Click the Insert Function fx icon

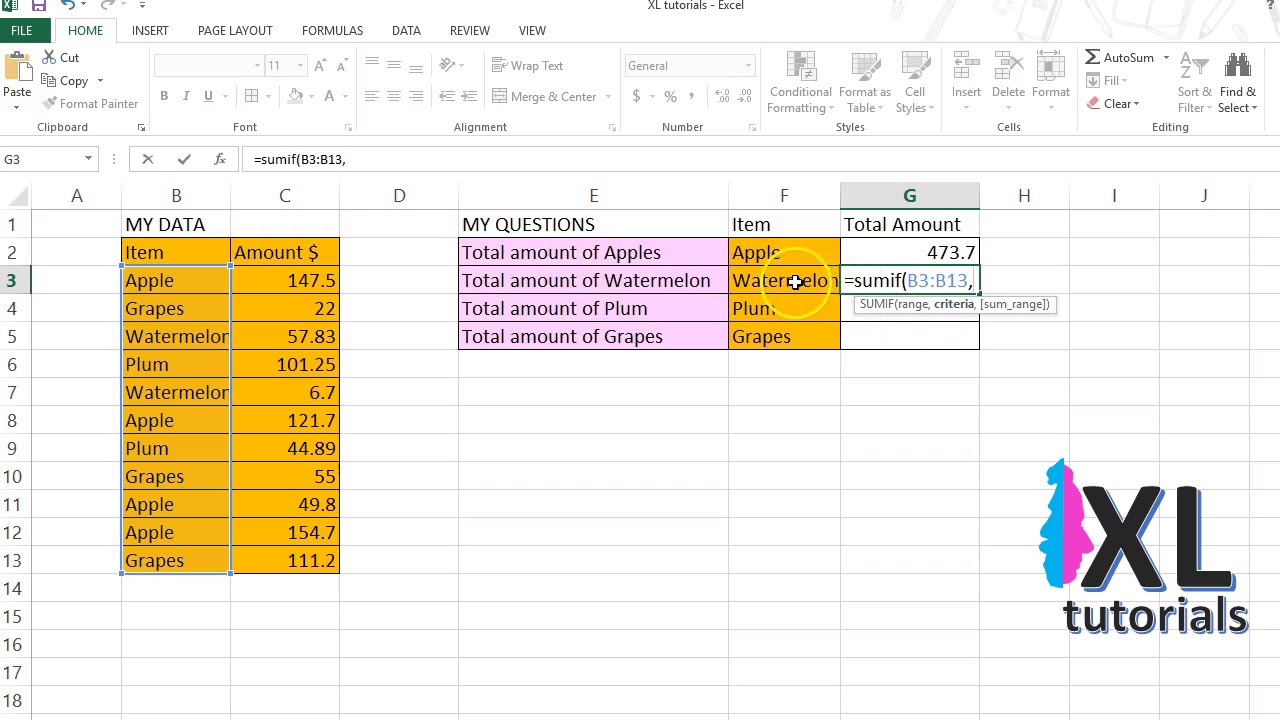pyautogui.click(x=220, y=159)
